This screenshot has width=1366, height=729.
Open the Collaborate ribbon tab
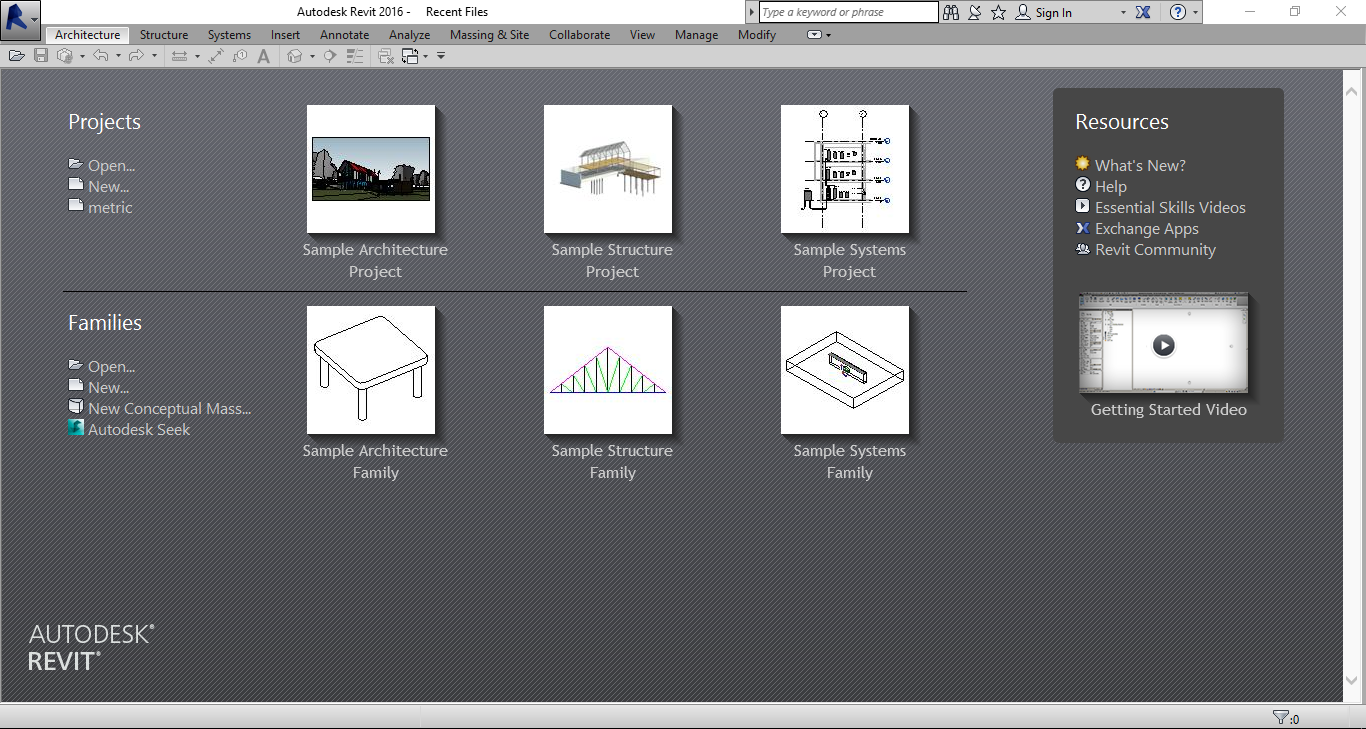pos(579,35)
